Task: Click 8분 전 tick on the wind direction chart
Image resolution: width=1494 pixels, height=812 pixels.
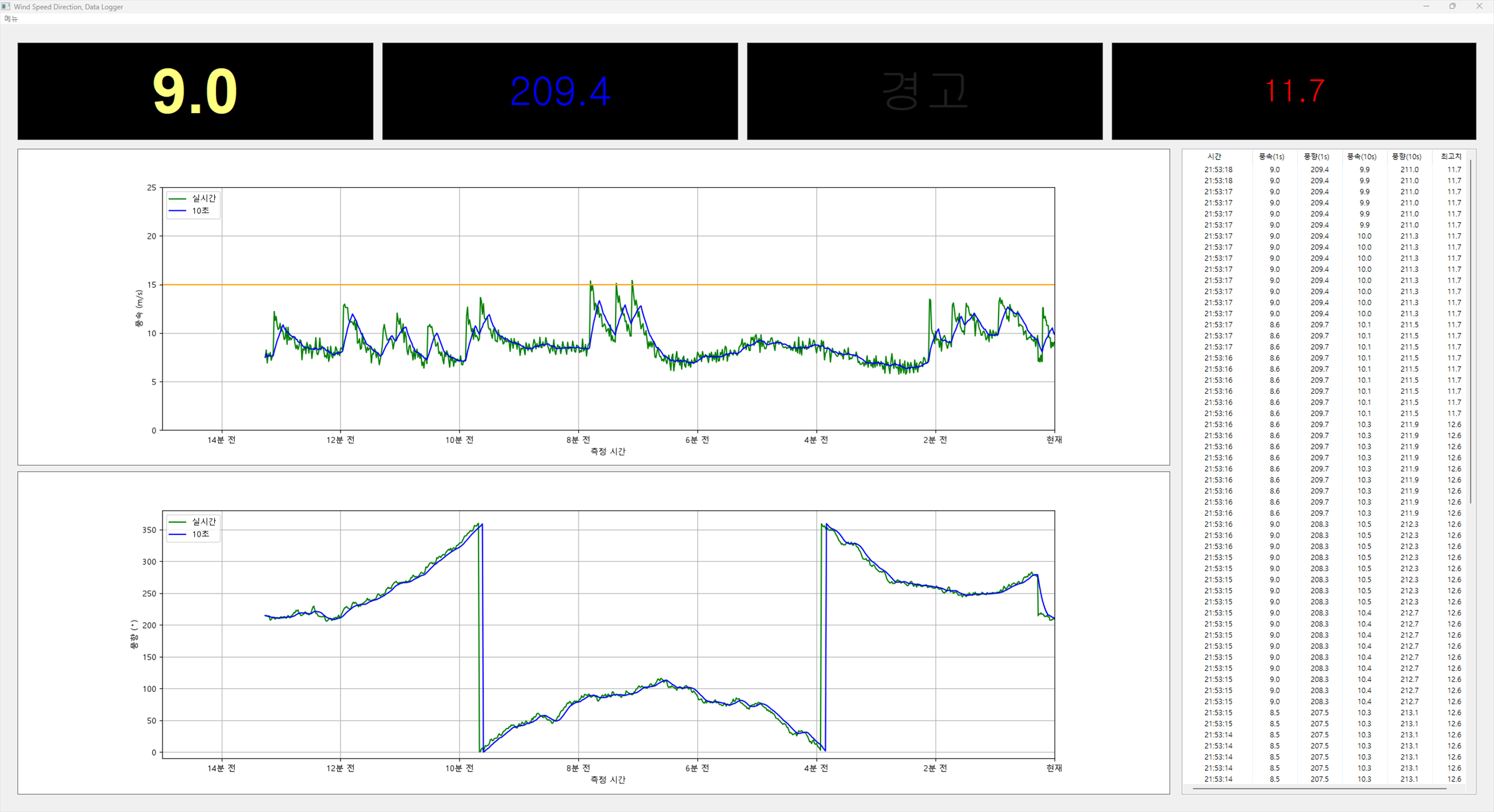Action: 578,768
